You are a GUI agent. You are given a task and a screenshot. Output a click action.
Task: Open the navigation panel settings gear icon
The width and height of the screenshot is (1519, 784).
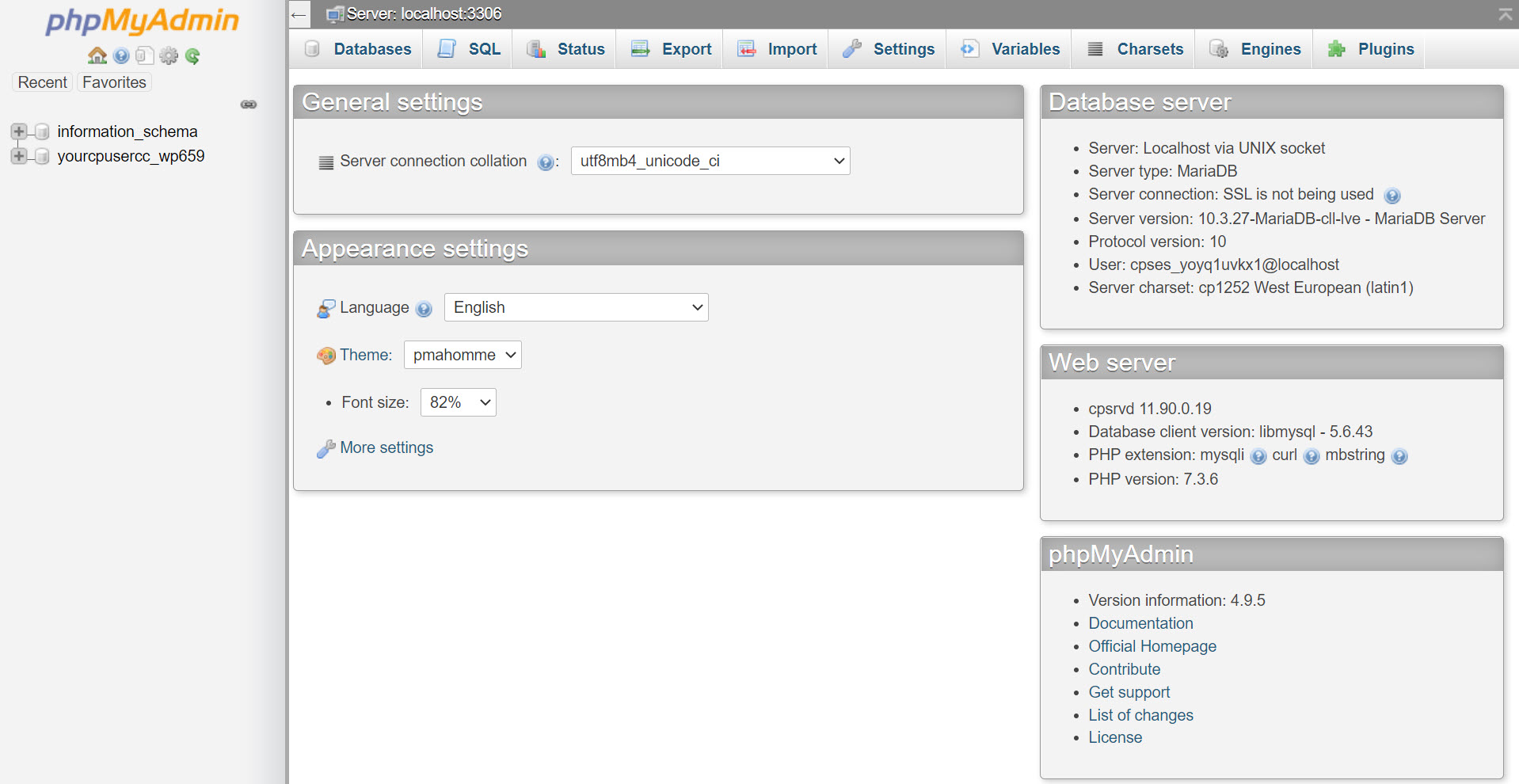(x=169, y=55)
